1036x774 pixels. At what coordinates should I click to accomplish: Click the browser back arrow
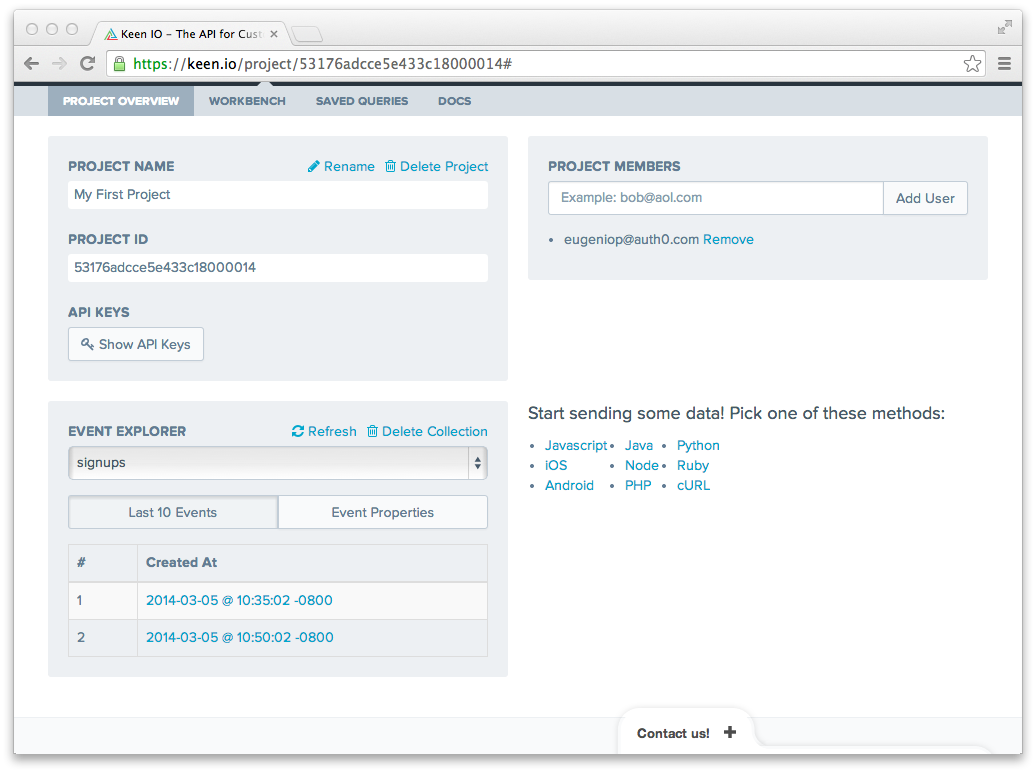coord(31,63)
